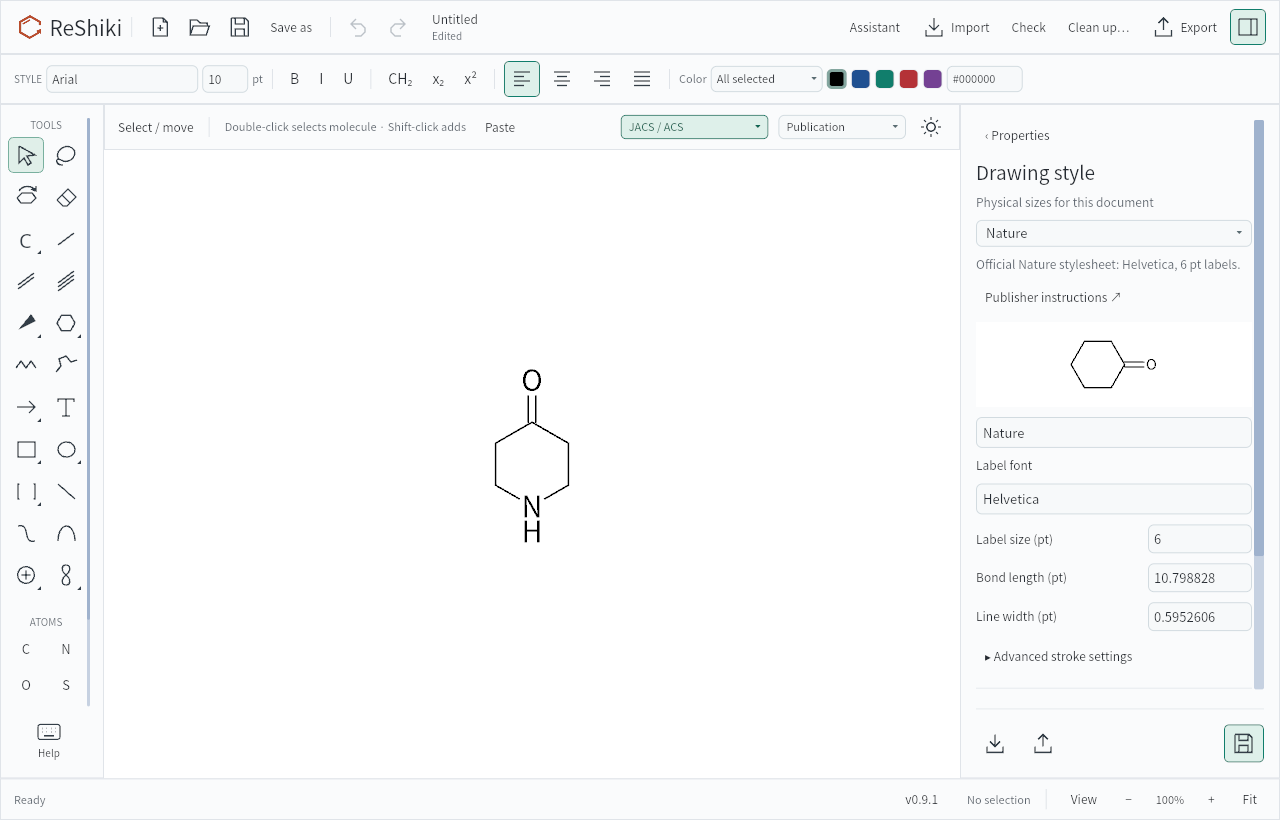
Task: Toggle the right side panel
Action: pyautogui.click(x=1247, y=27)
